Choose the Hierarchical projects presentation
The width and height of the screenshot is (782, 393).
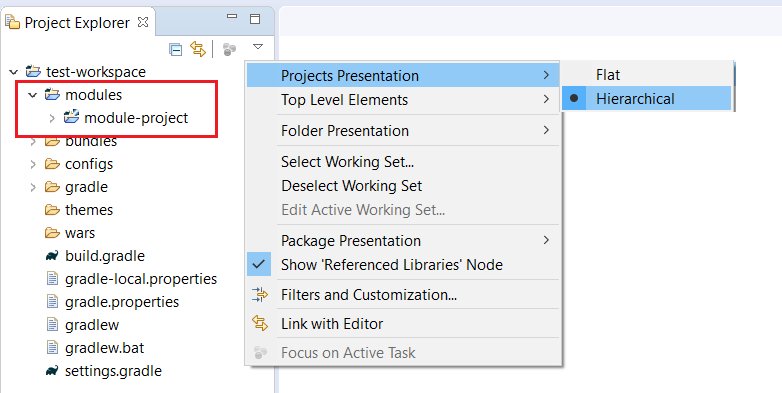pos(647,99)
